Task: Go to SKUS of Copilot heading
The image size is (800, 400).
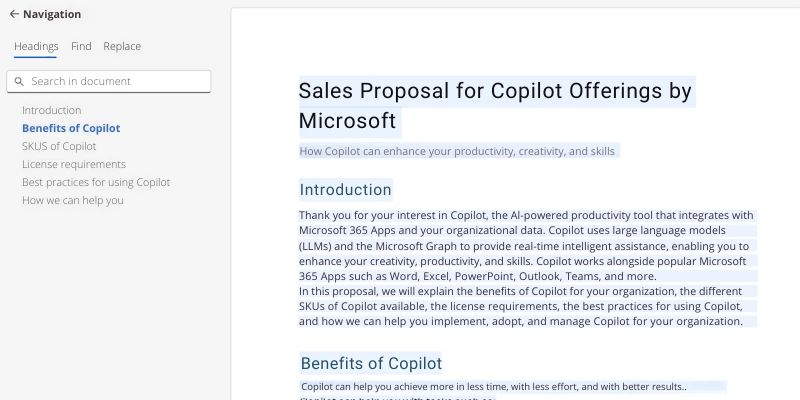Action: [59, 146]
